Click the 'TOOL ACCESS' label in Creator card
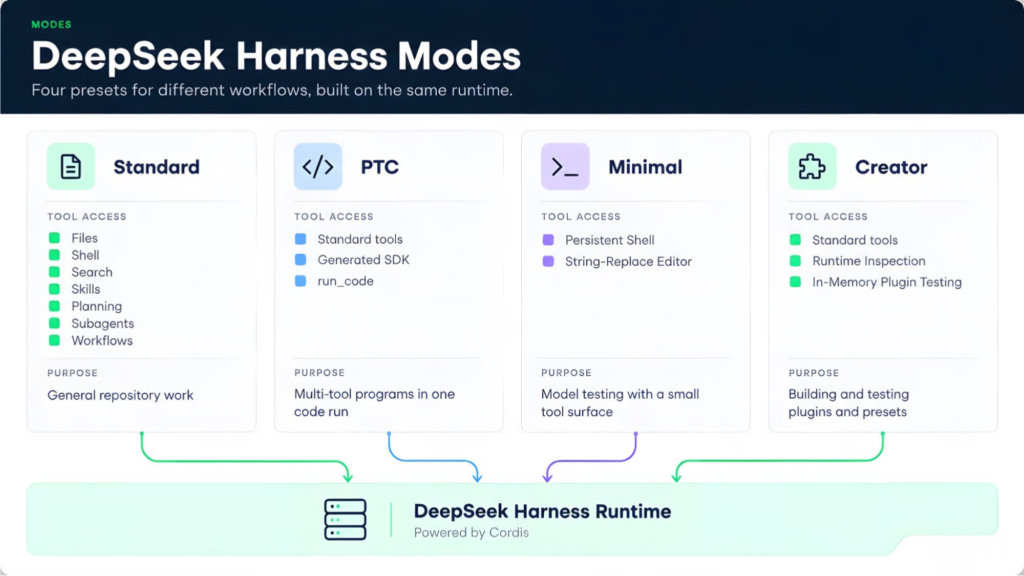Viewport: 1024px width, 576px height. (828, 216)
